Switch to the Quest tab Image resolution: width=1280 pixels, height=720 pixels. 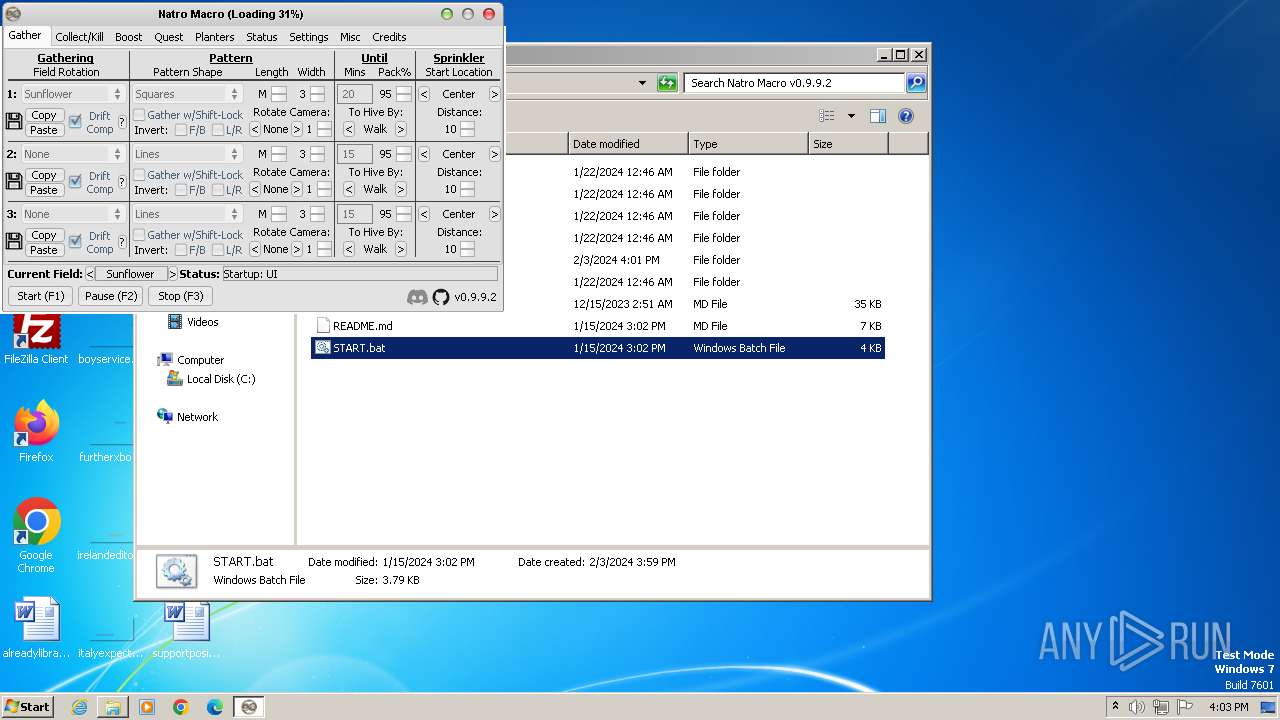168,37
